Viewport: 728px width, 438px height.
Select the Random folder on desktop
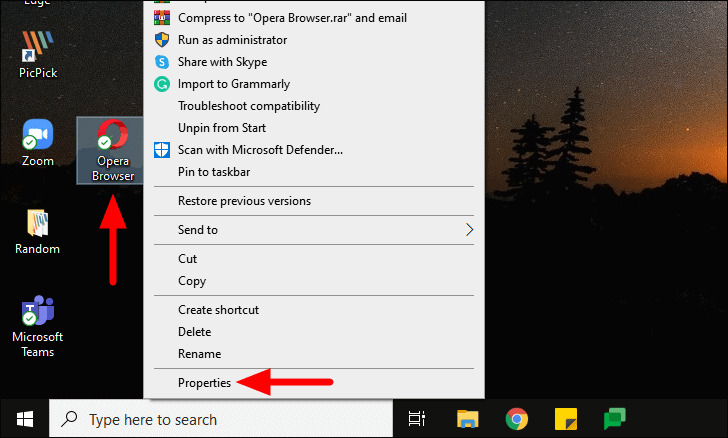tap(38, 232)
